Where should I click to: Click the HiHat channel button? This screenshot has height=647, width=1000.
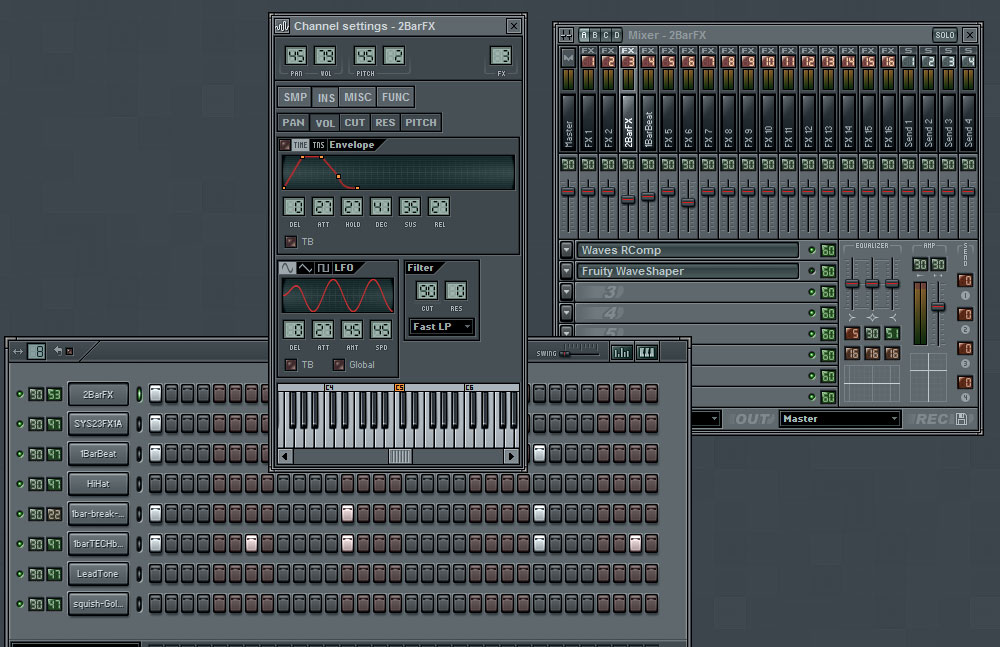click(x=98, y=484)
